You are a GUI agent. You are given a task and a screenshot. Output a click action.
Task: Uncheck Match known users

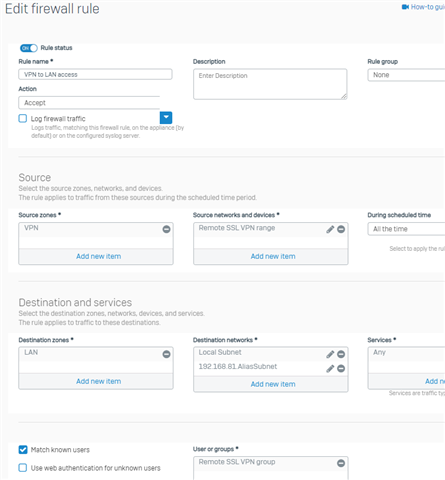tap(23, 450)
